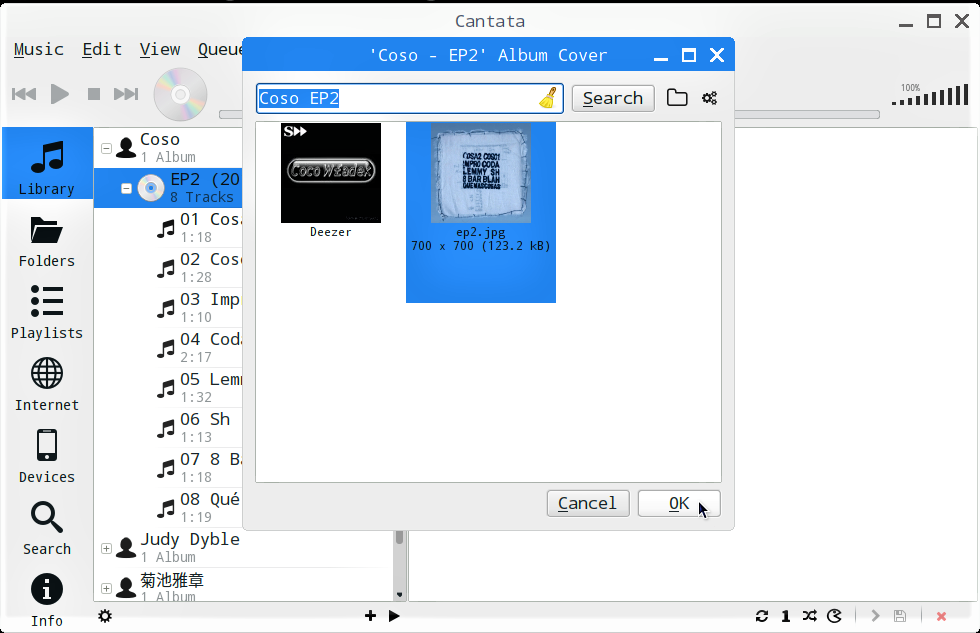Select the ep2.jpg cover thumbnail
Screen dimensions: 980x633
coord(481,212)
